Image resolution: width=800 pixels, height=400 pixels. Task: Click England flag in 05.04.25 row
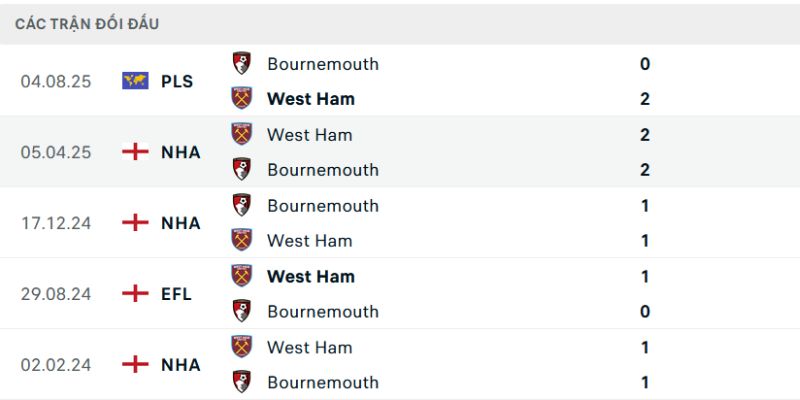coord(135,152)
